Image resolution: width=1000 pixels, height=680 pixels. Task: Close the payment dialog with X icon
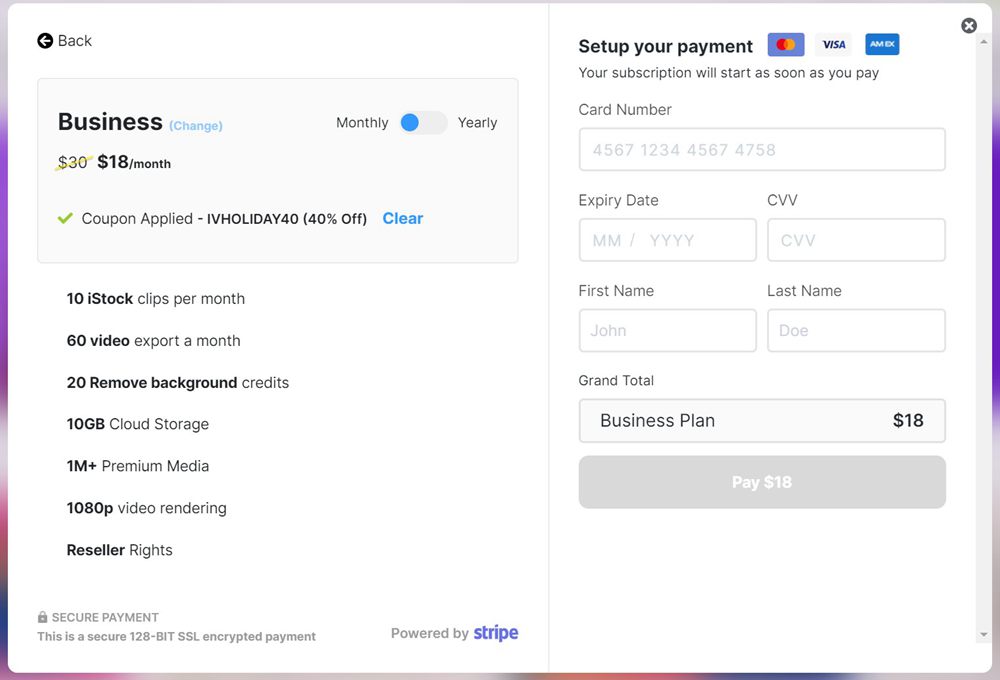(969, 26)
